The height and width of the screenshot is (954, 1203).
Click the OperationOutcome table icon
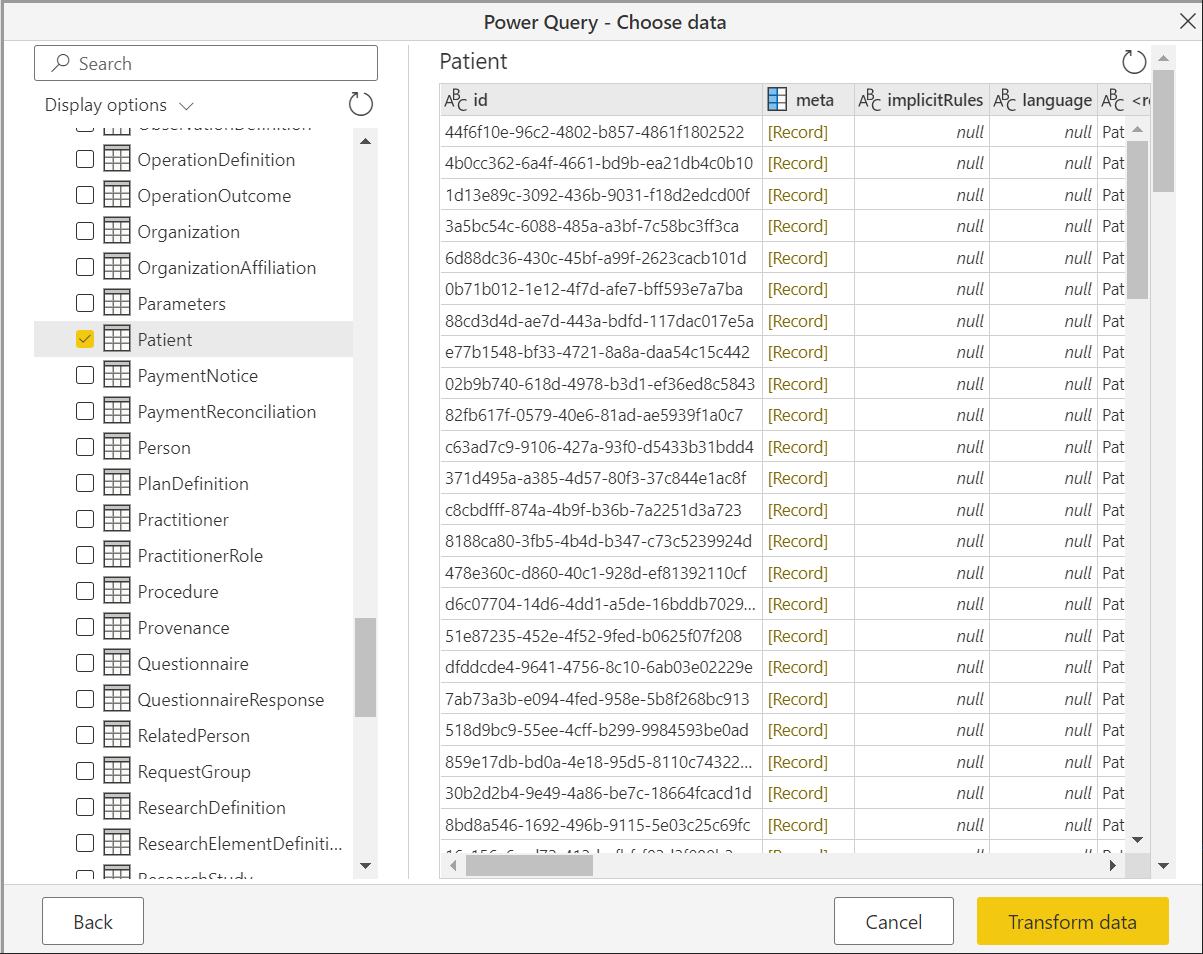pos(117,195)
